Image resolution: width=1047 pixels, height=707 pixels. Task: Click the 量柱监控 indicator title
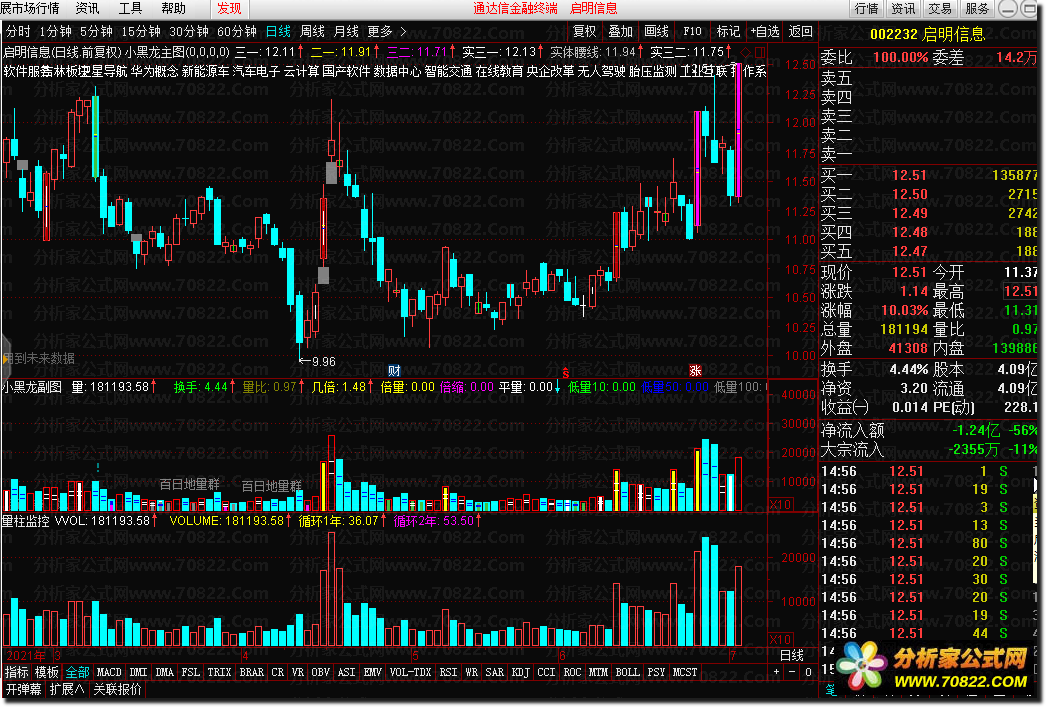coord(25,521)
